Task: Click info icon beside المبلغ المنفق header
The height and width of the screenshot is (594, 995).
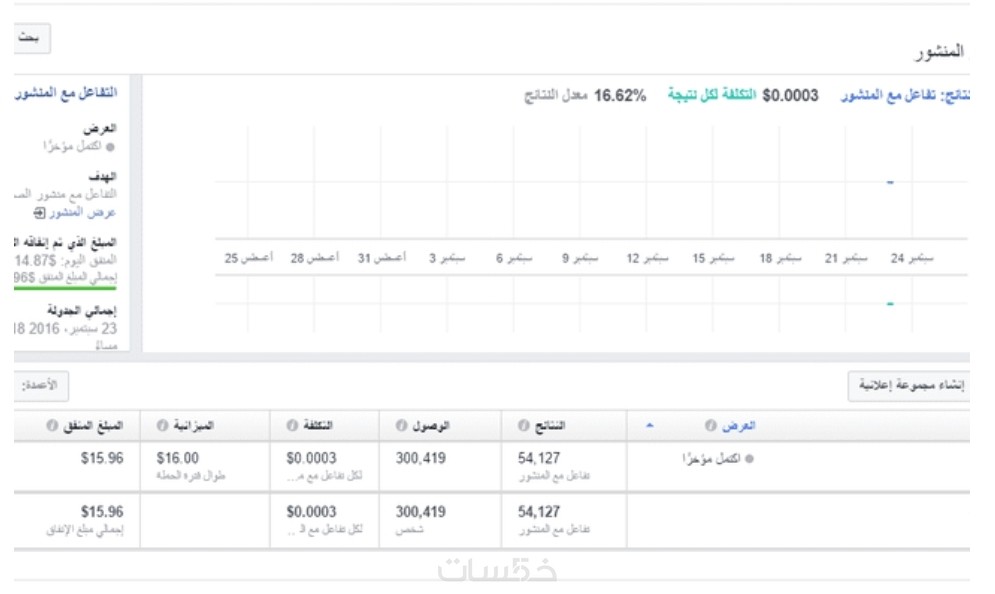Action: [50, 426]
